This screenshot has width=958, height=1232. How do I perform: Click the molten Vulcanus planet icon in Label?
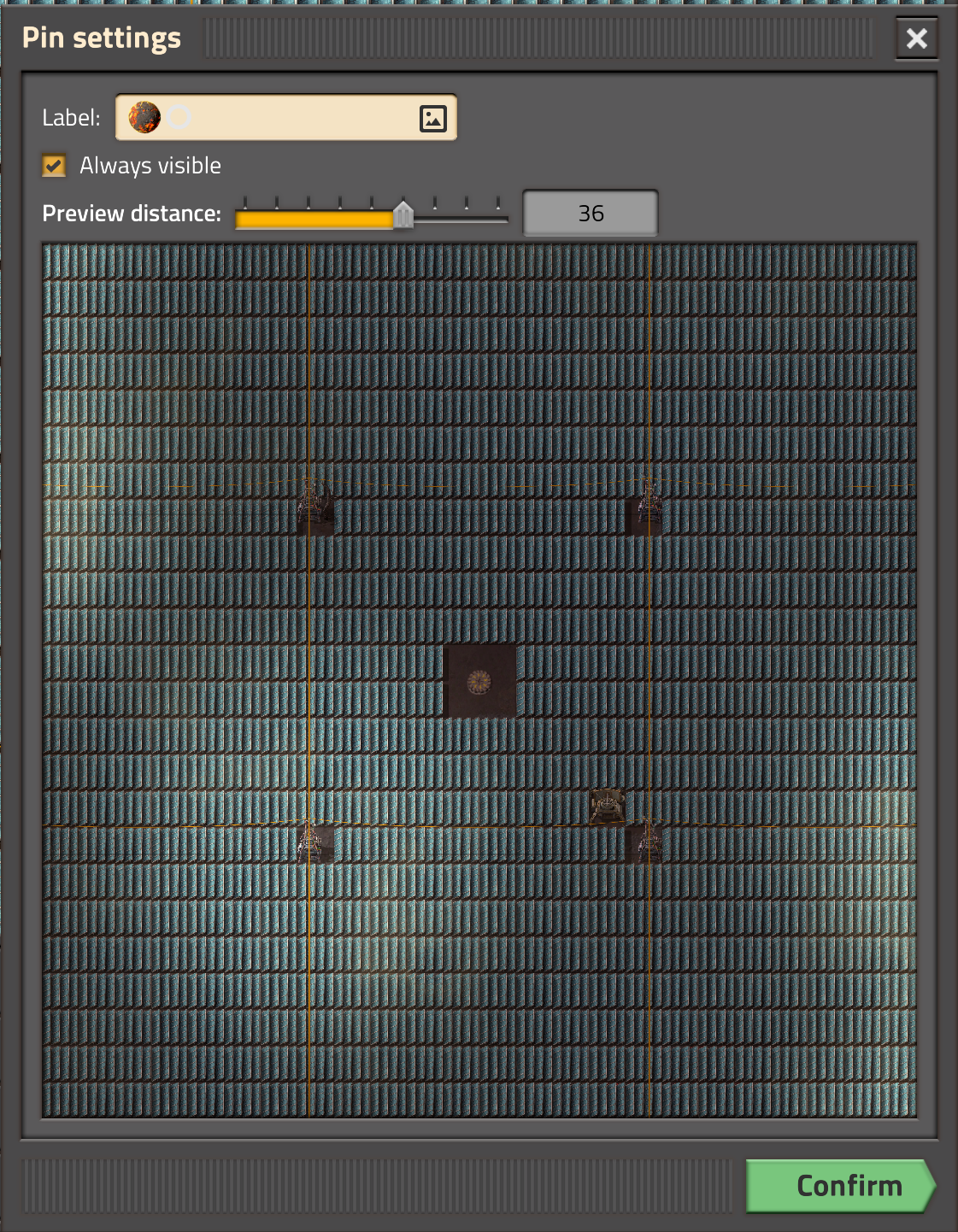pos(144,118)
